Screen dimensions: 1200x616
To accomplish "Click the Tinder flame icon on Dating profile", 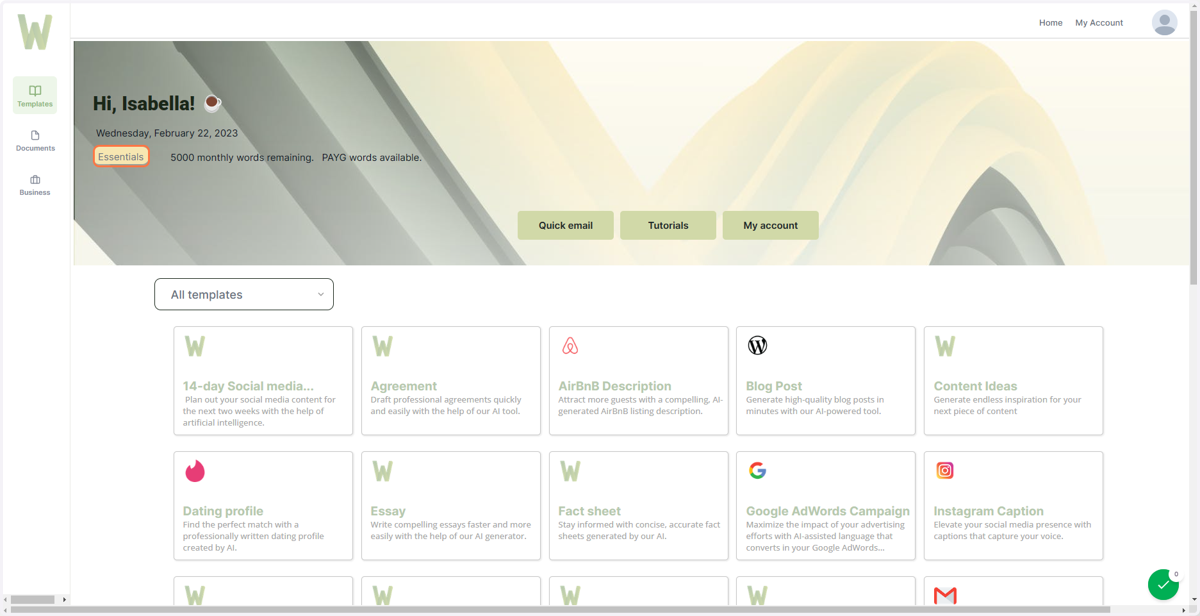I will click(x=195, y=470).
